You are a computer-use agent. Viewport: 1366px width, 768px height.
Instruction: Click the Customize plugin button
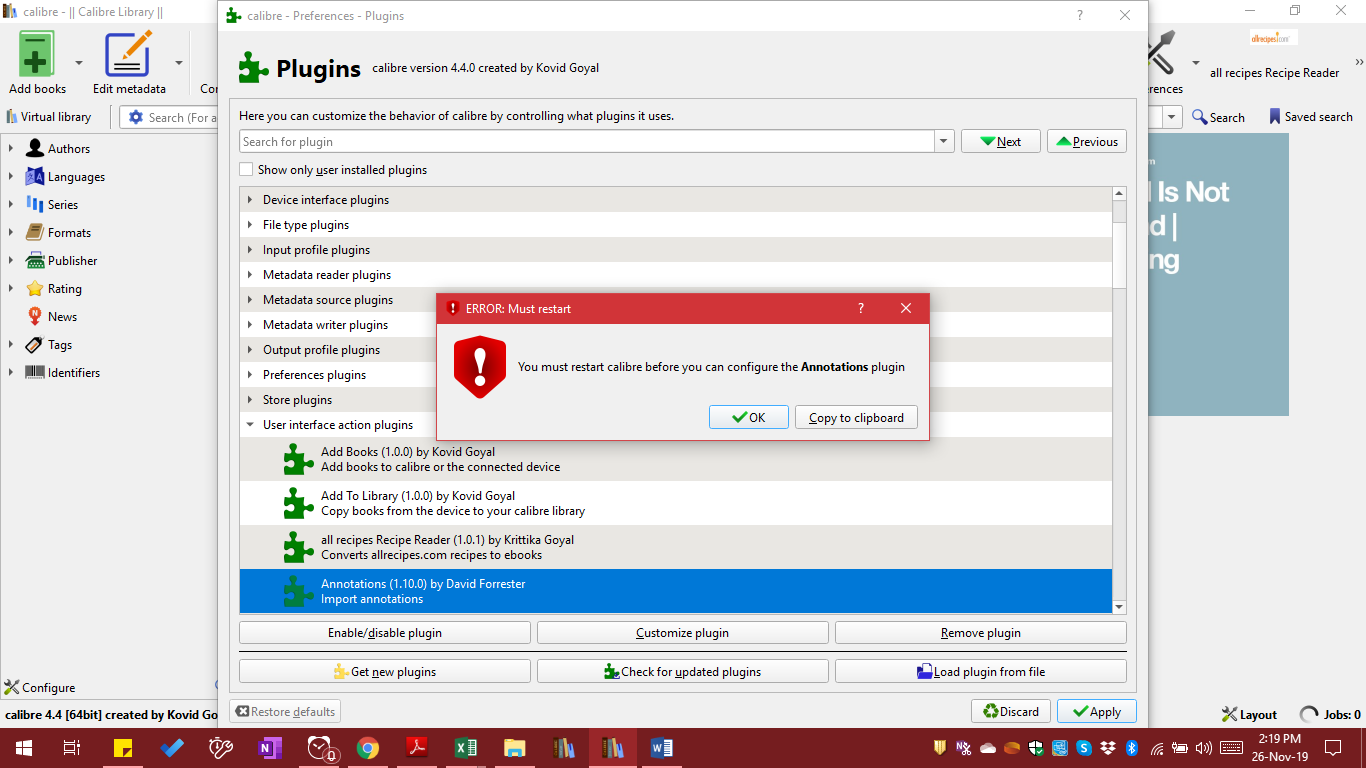tap(683, 633)
